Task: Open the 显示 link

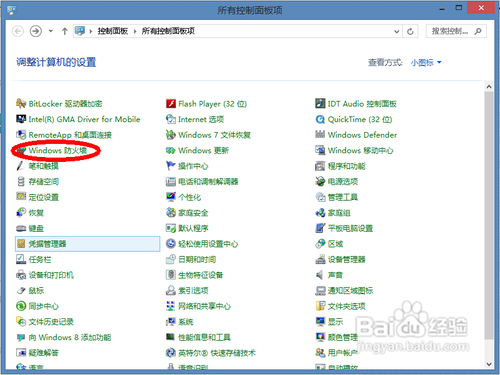Action: (335, 322)
